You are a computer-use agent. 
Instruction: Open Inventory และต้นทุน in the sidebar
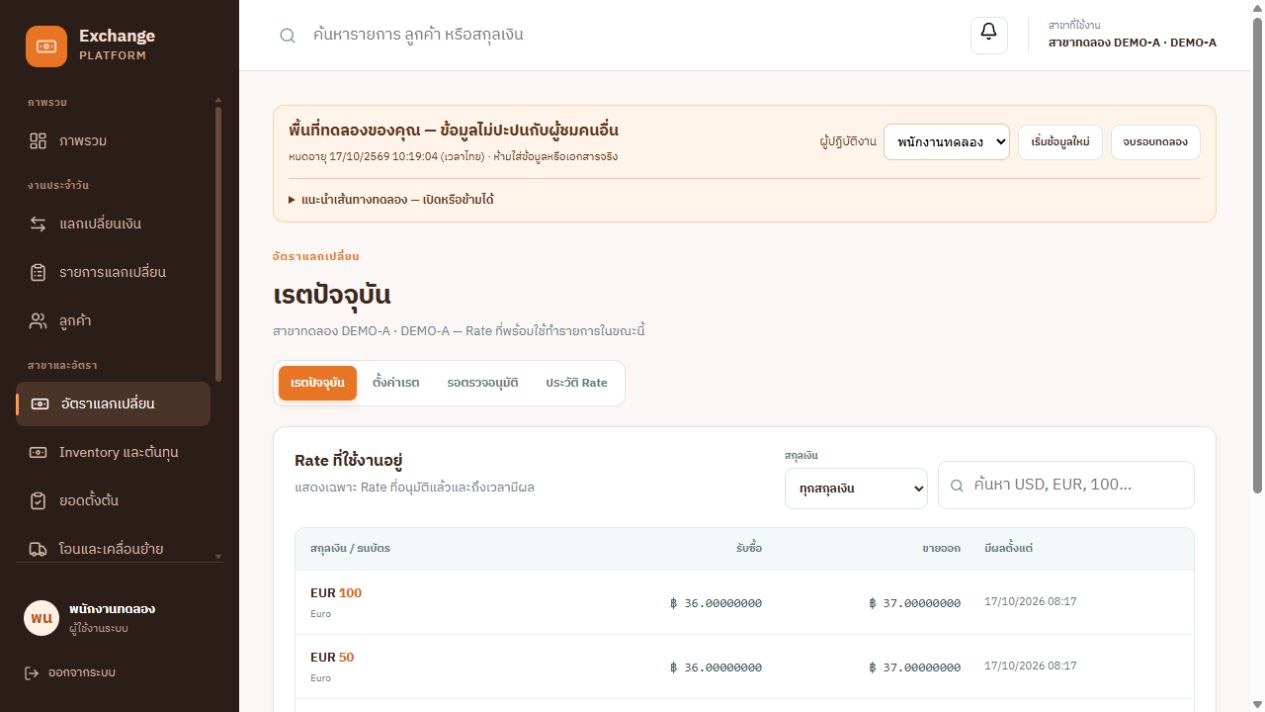pos(113,452)
